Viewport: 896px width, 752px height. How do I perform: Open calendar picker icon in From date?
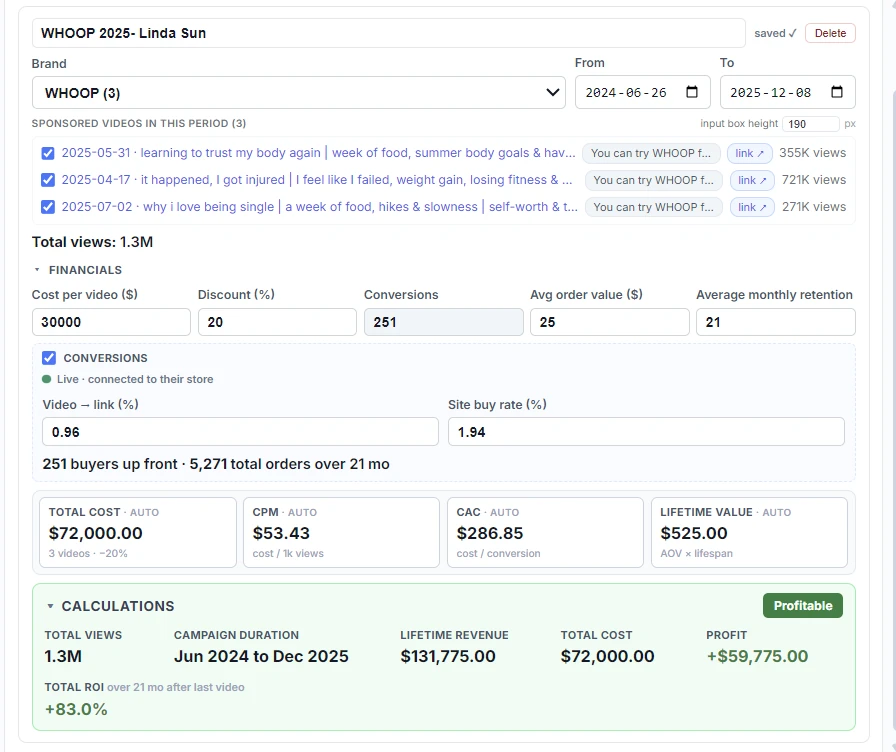point(691,92)
